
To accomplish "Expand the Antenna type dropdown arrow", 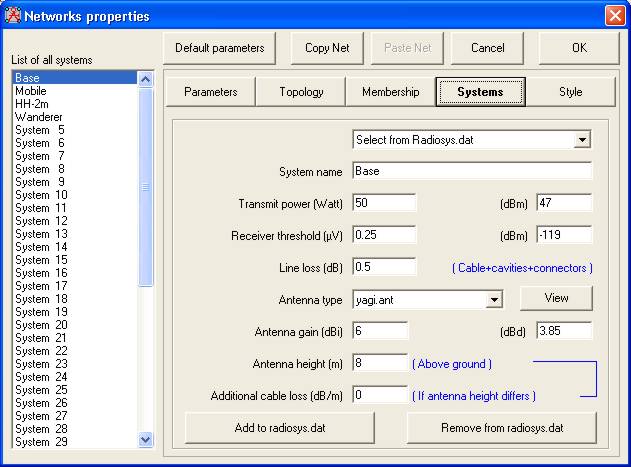I will coord(494,300).
